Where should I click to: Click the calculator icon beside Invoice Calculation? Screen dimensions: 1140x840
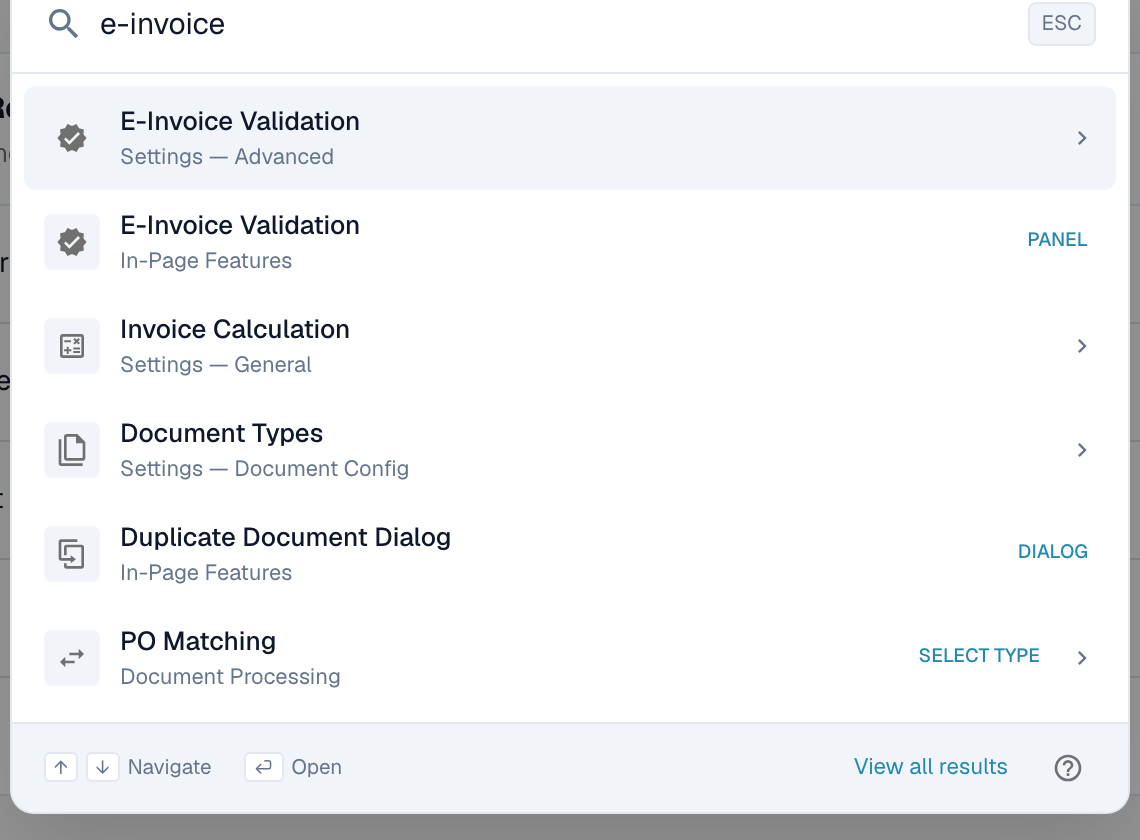pos(72,346)
